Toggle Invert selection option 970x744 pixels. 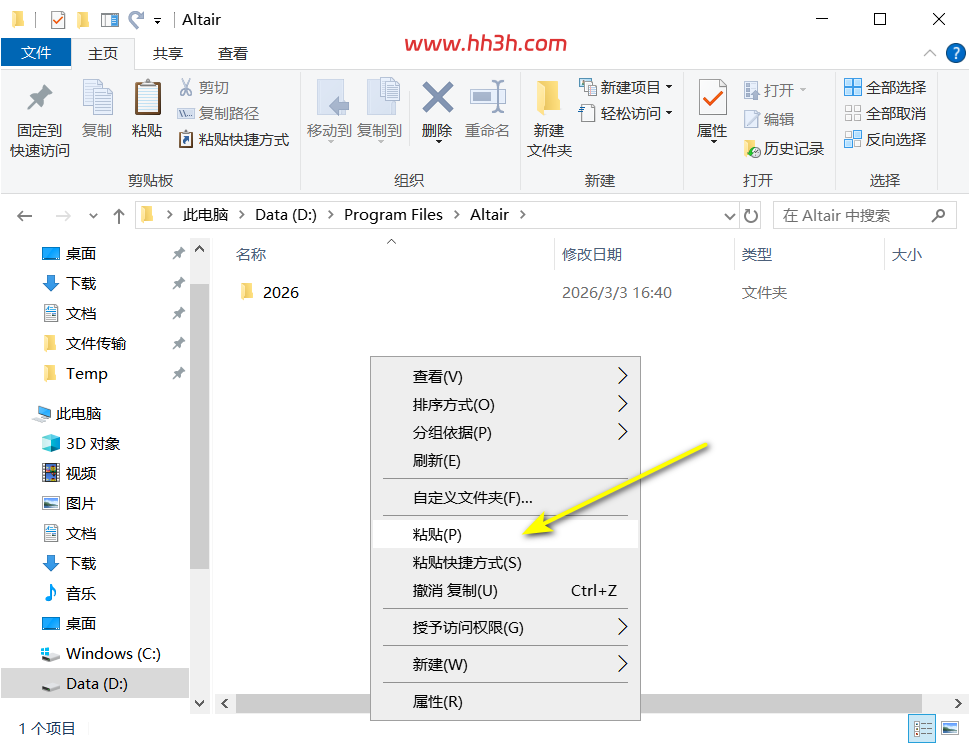pyautogui.click(x=885, y=139)
